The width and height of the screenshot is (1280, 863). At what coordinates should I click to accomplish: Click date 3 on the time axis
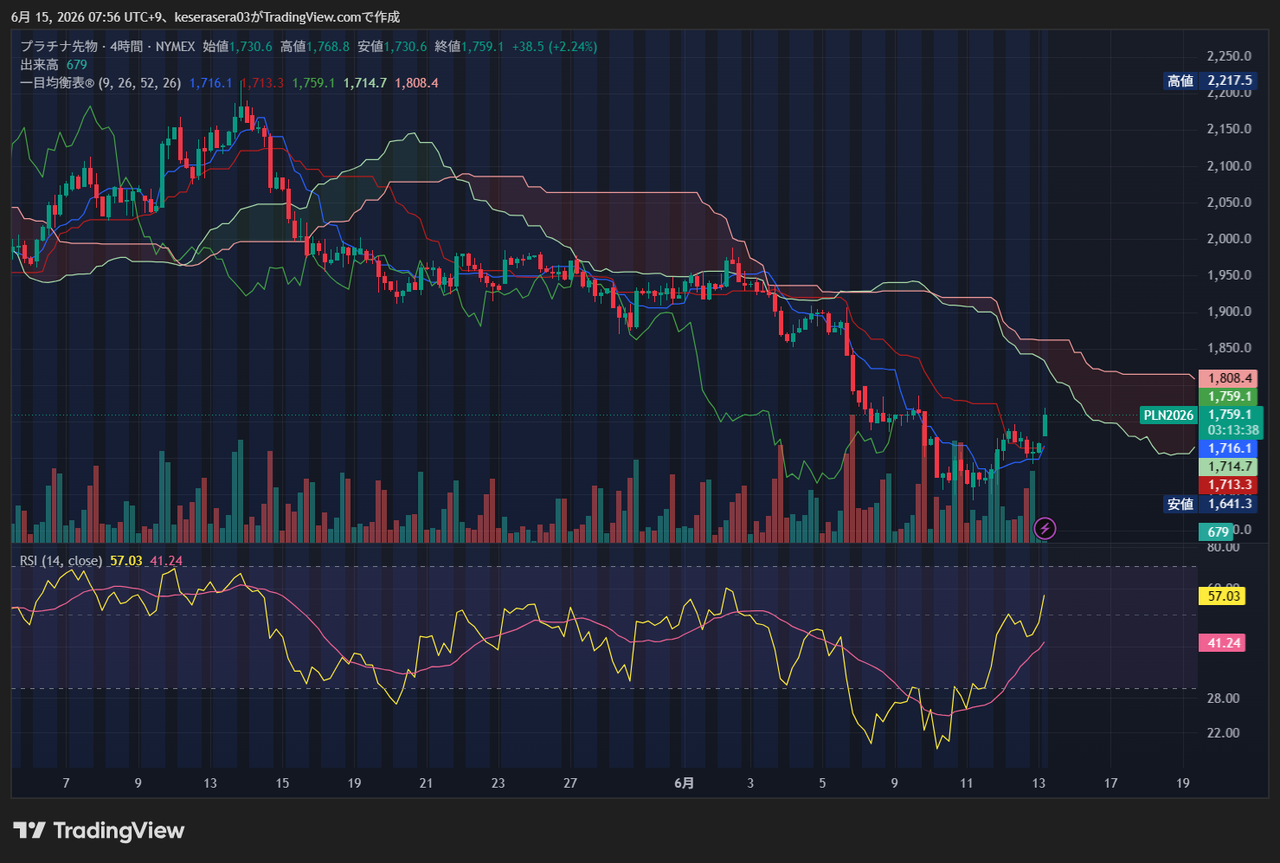pos(750,783)
